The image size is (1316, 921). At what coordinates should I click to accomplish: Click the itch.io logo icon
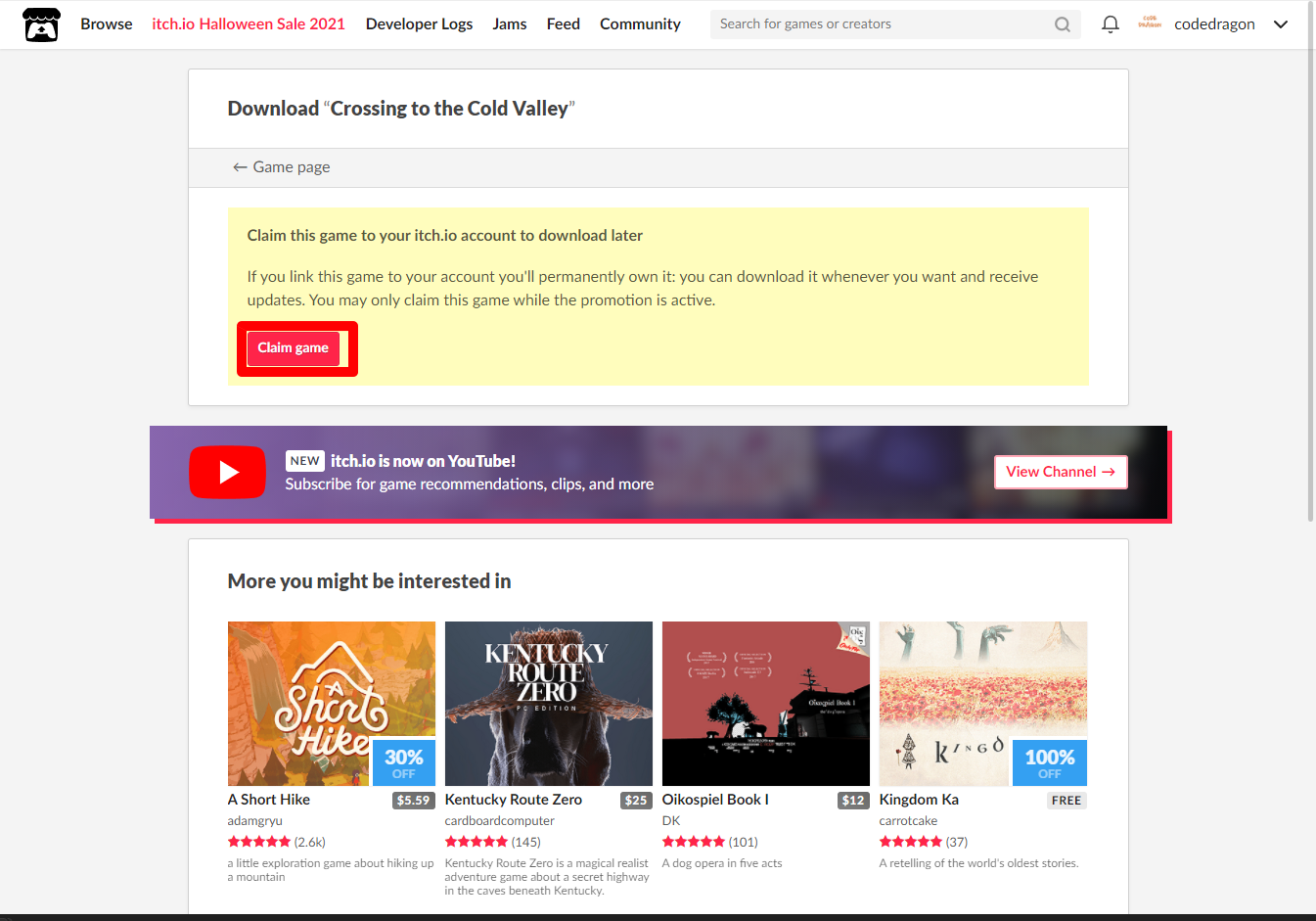click(x=41, y=24)
